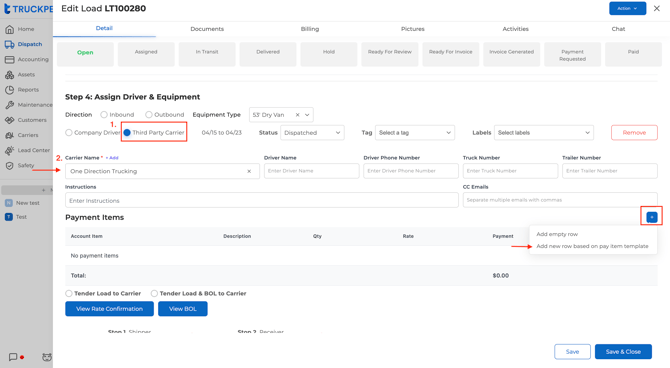670x368 pixels.
Task: Open the Status Dispatched dropdown
Action: click(312, 132)
